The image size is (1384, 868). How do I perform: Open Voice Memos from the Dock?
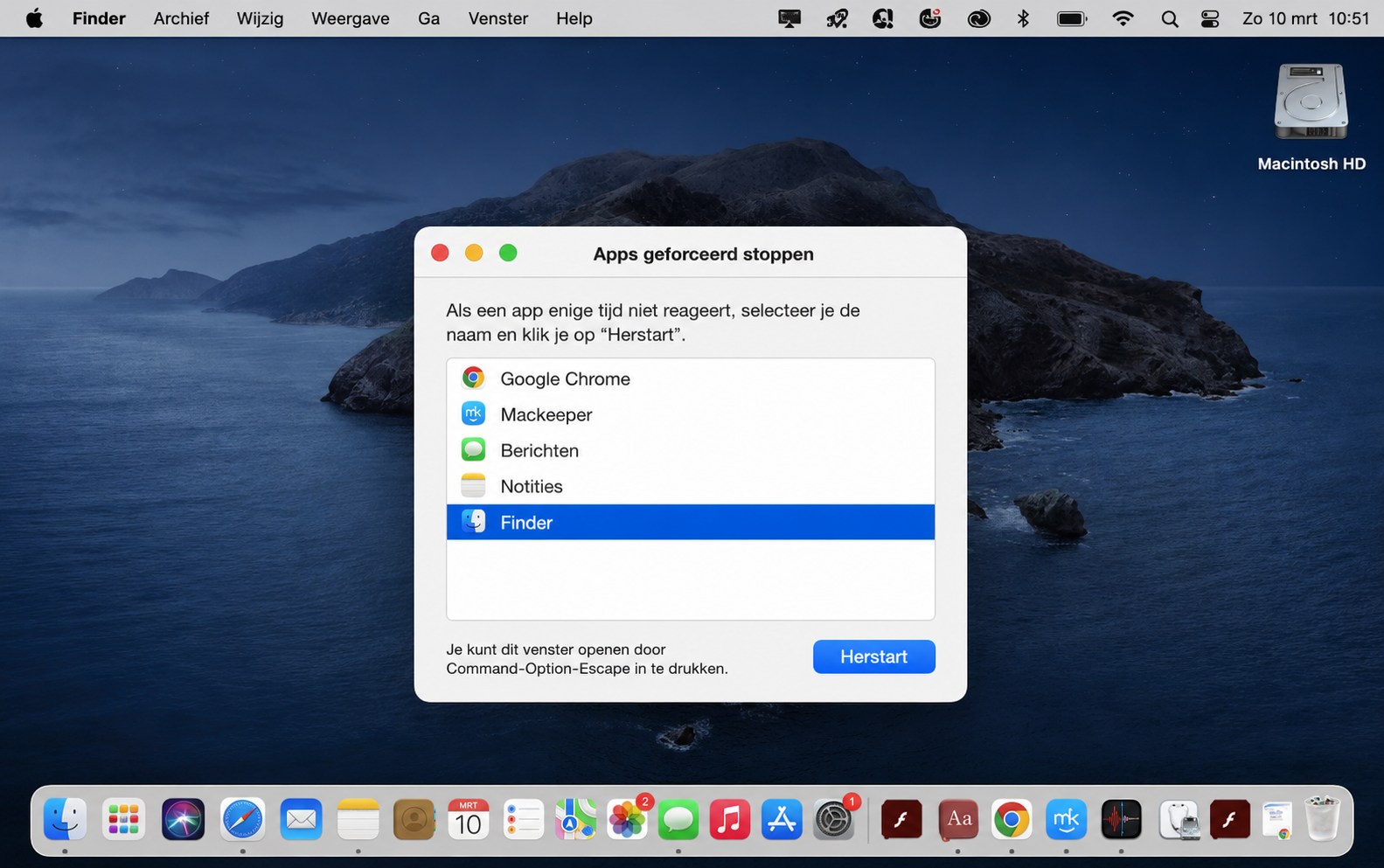coord(1121,820)
